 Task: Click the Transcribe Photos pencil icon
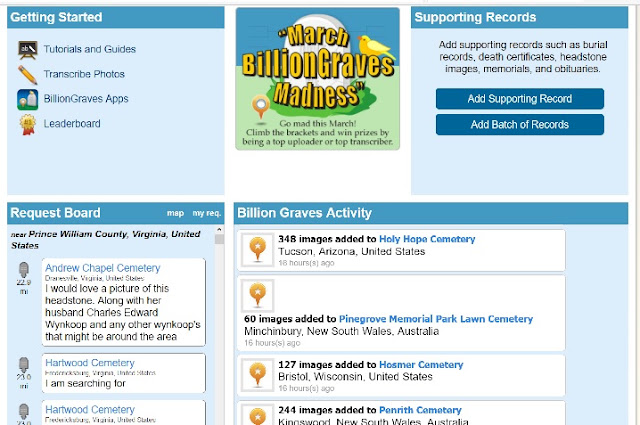(28, 75)
